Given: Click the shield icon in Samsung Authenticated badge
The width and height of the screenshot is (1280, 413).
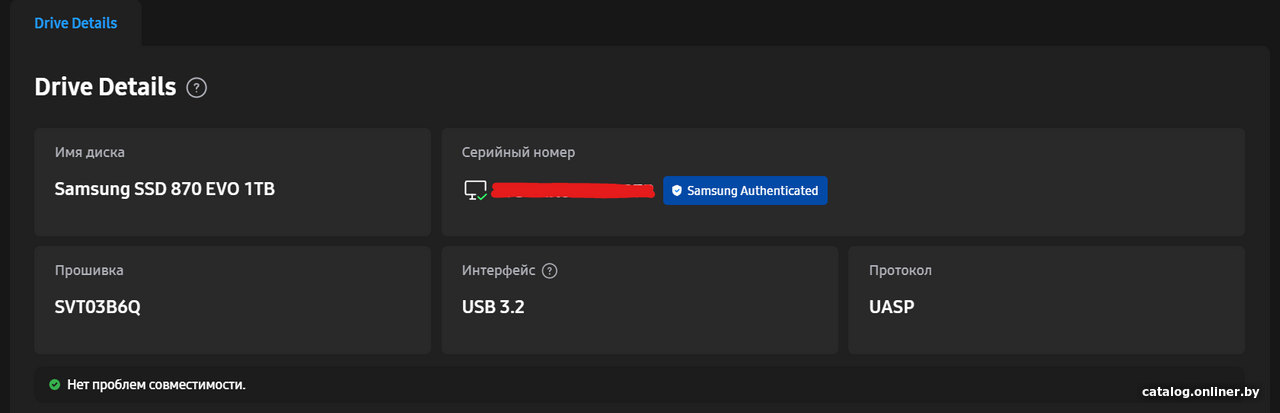Looking at the screenshot, I should (x=677, y=191).
